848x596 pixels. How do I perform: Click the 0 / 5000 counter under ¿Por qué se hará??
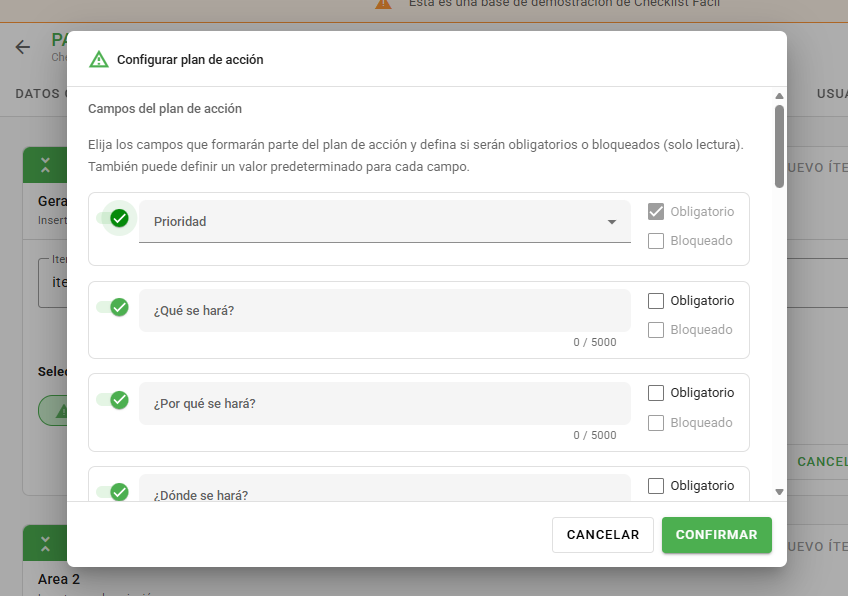[595, 435]
